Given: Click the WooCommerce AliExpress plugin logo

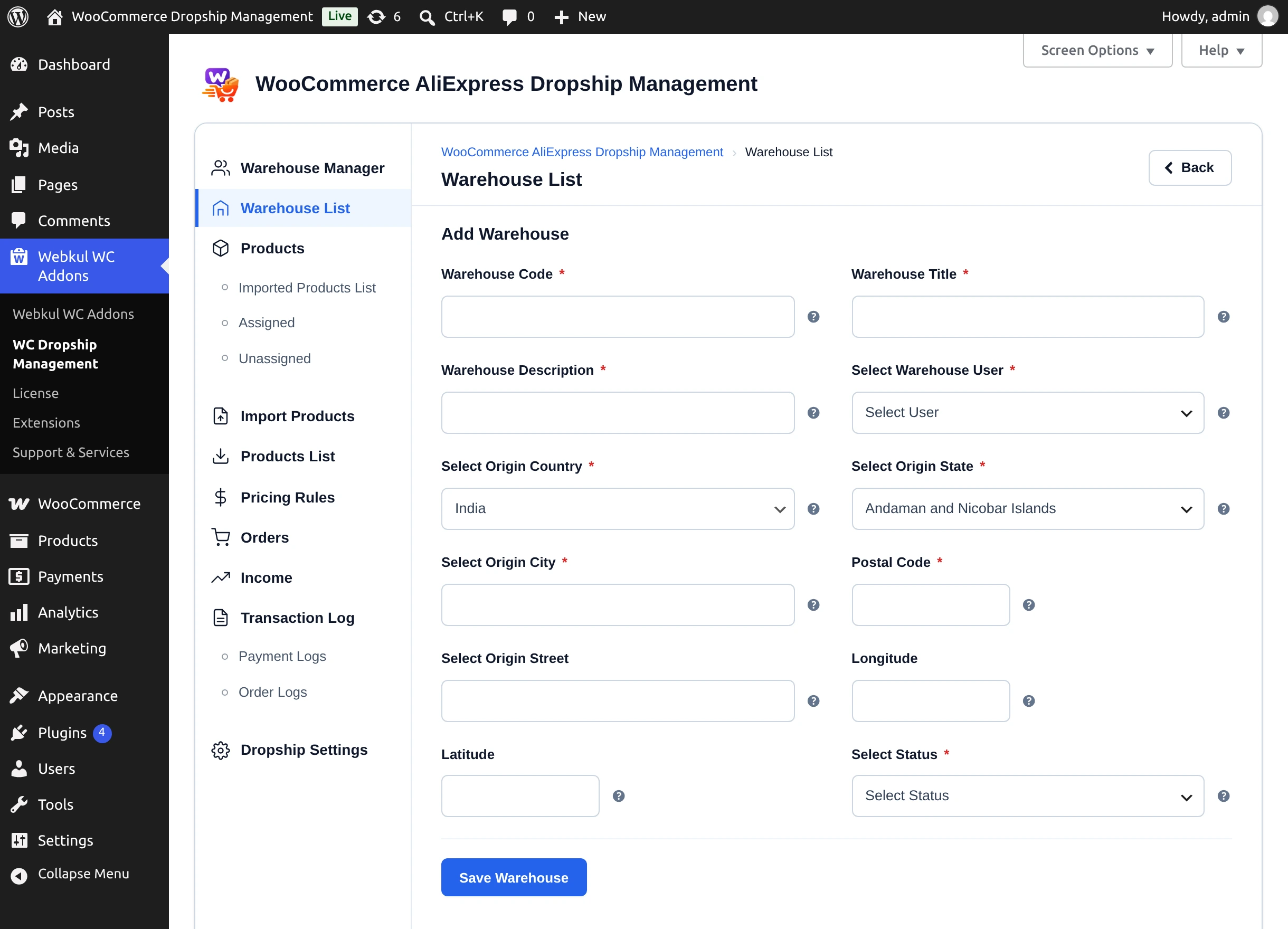Looking at the screenshot, I should pyautogui.click(x=220, y=84).
